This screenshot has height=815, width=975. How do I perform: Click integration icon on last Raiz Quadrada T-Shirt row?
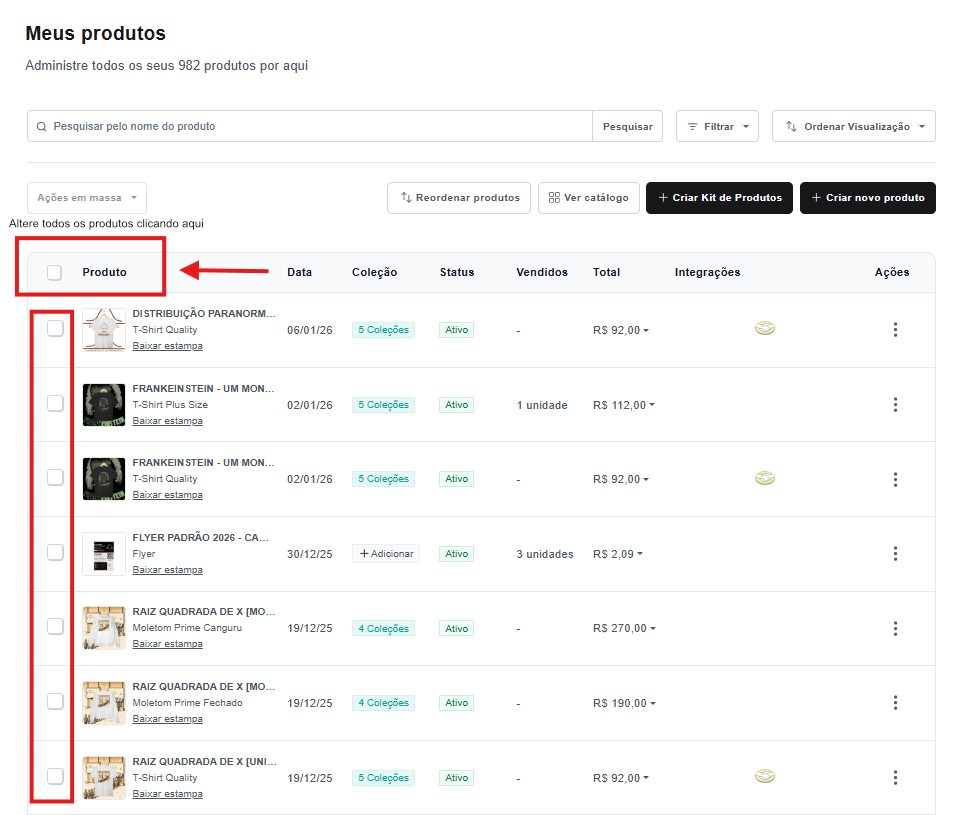tap(764, 777)
